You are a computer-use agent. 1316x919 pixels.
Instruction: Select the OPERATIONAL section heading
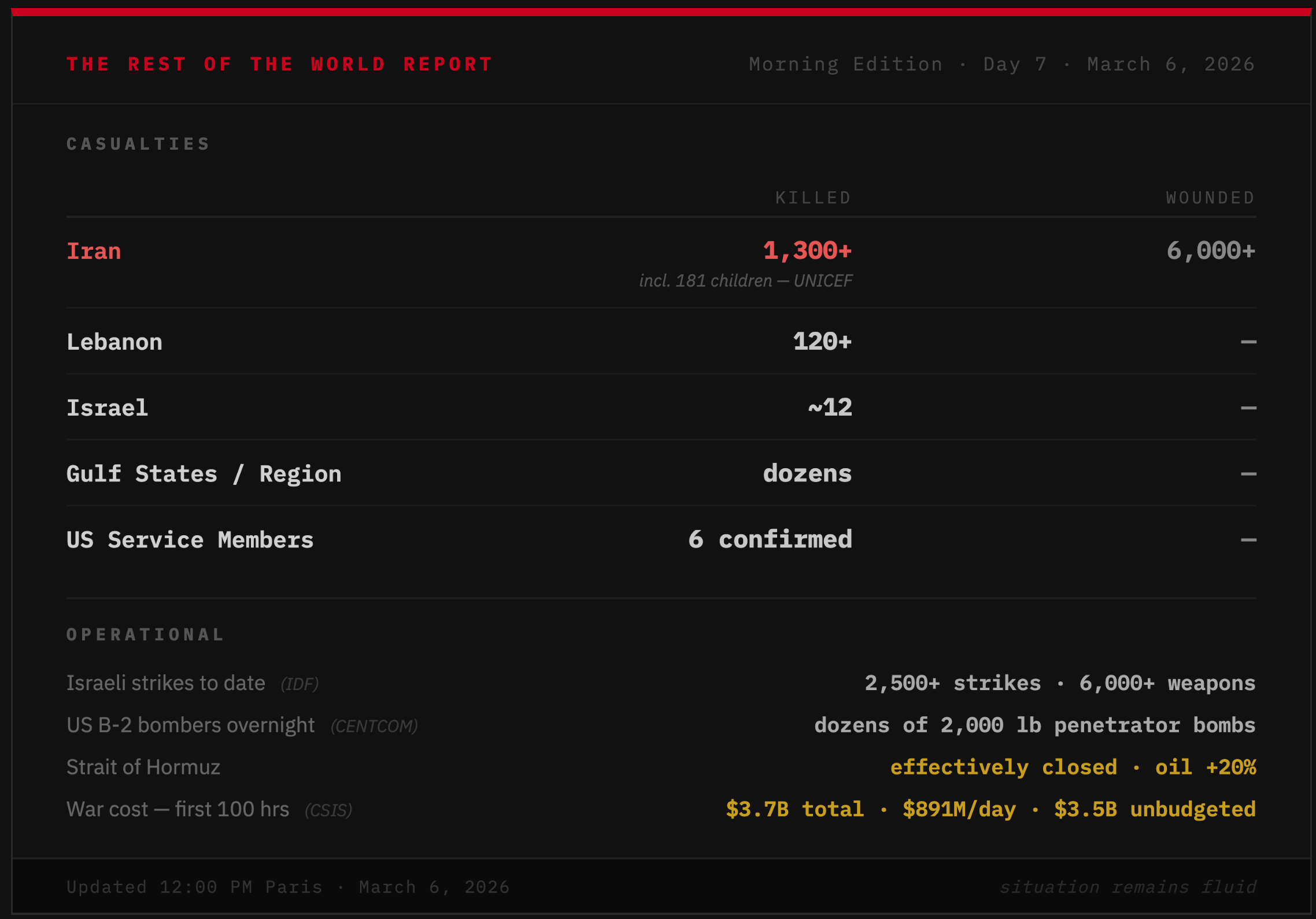point(145,635)
